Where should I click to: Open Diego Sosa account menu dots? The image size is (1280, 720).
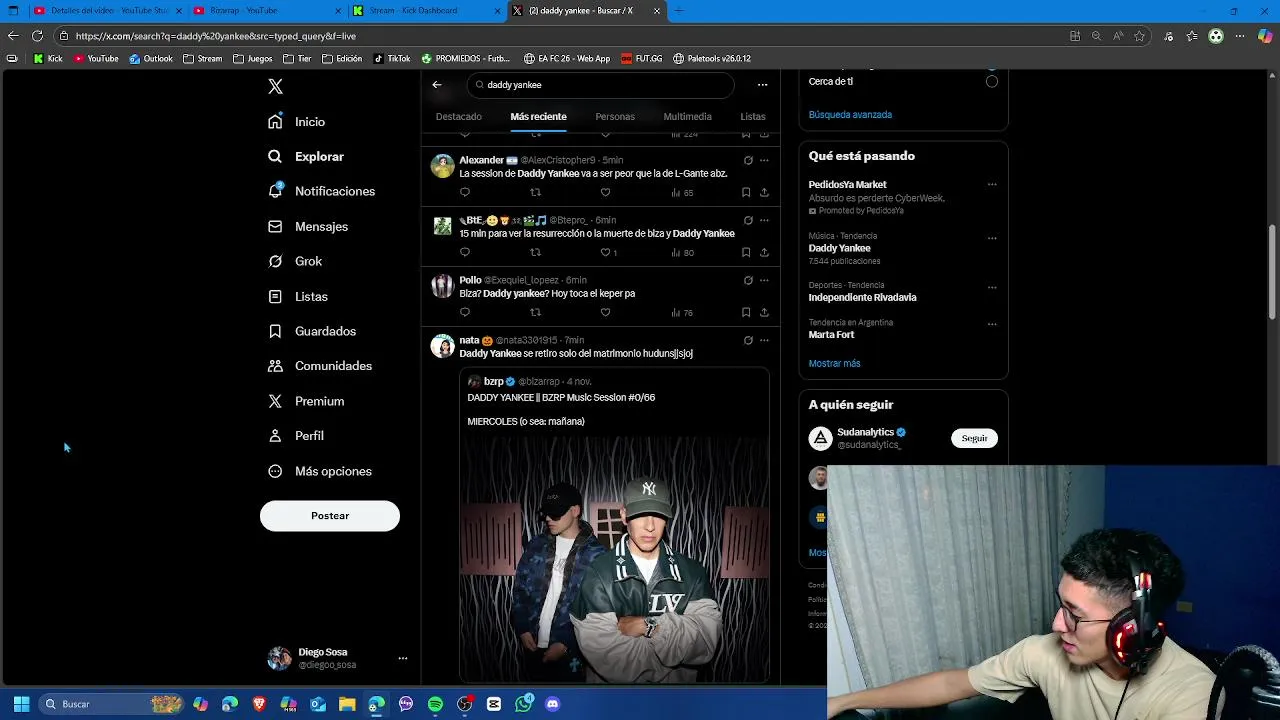403,658
